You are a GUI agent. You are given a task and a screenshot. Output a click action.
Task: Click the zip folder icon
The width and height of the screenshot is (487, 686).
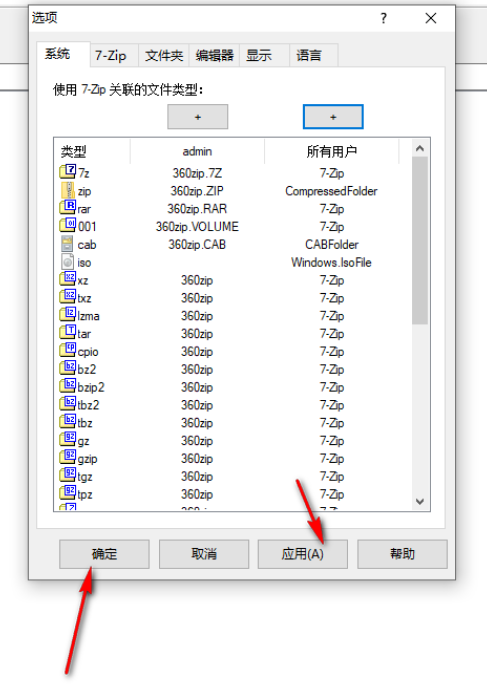pyautogui.click(x=67, y=190)
